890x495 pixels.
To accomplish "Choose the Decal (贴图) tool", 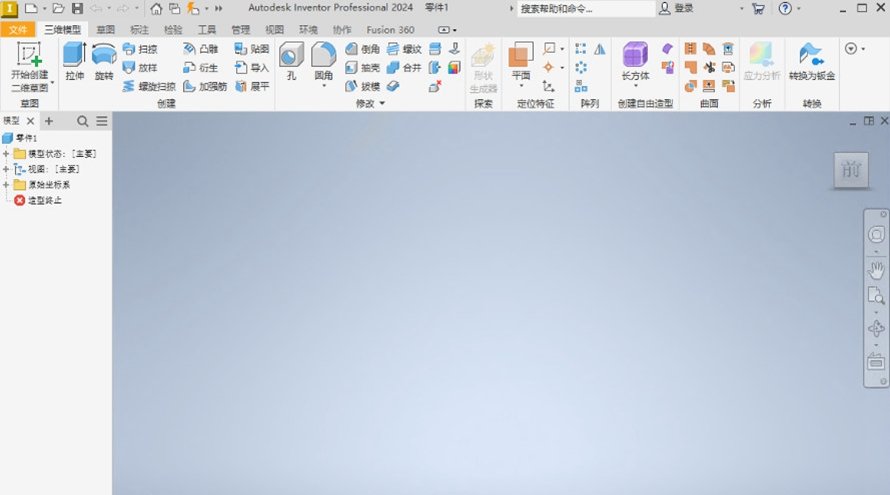I will point(251,49).
